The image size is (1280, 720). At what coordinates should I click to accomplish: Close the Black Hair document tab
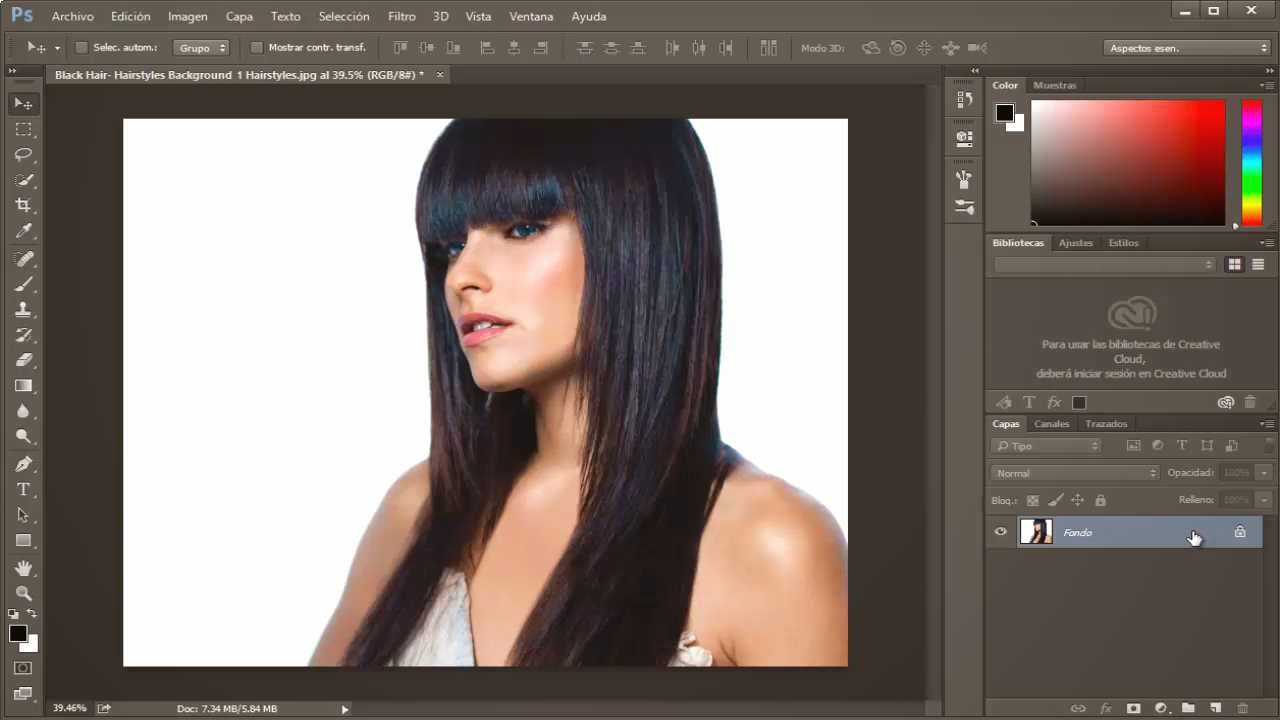[439, 75]
